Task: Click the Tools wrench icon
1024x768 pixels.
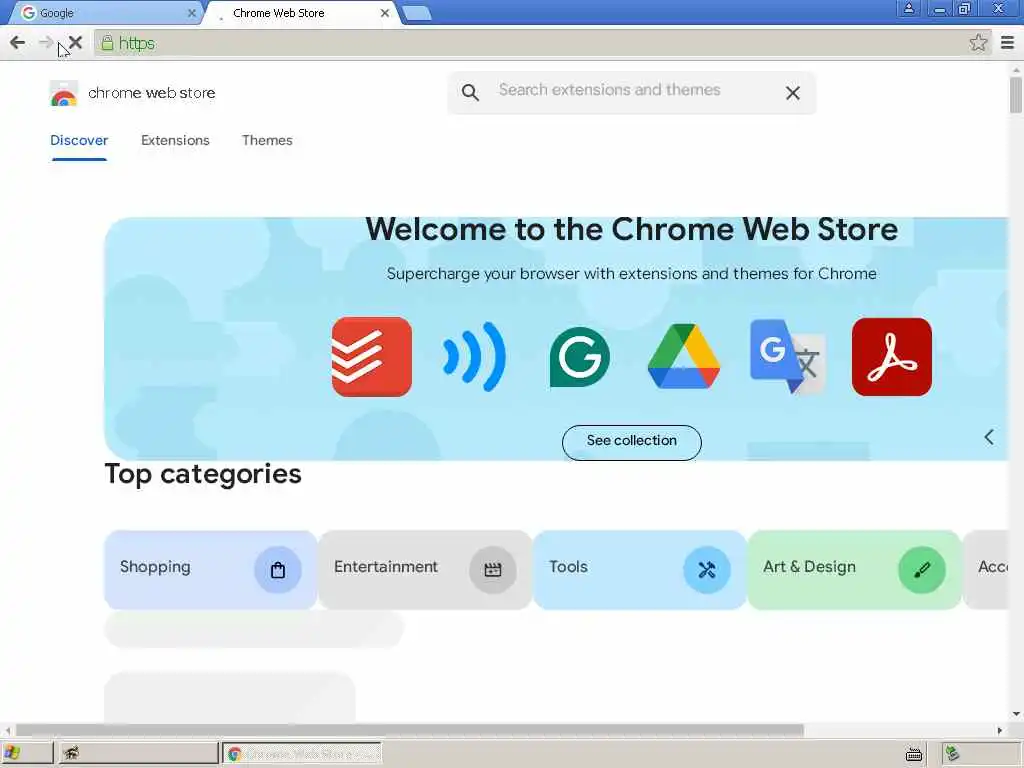Action: [x=707, y=569]
